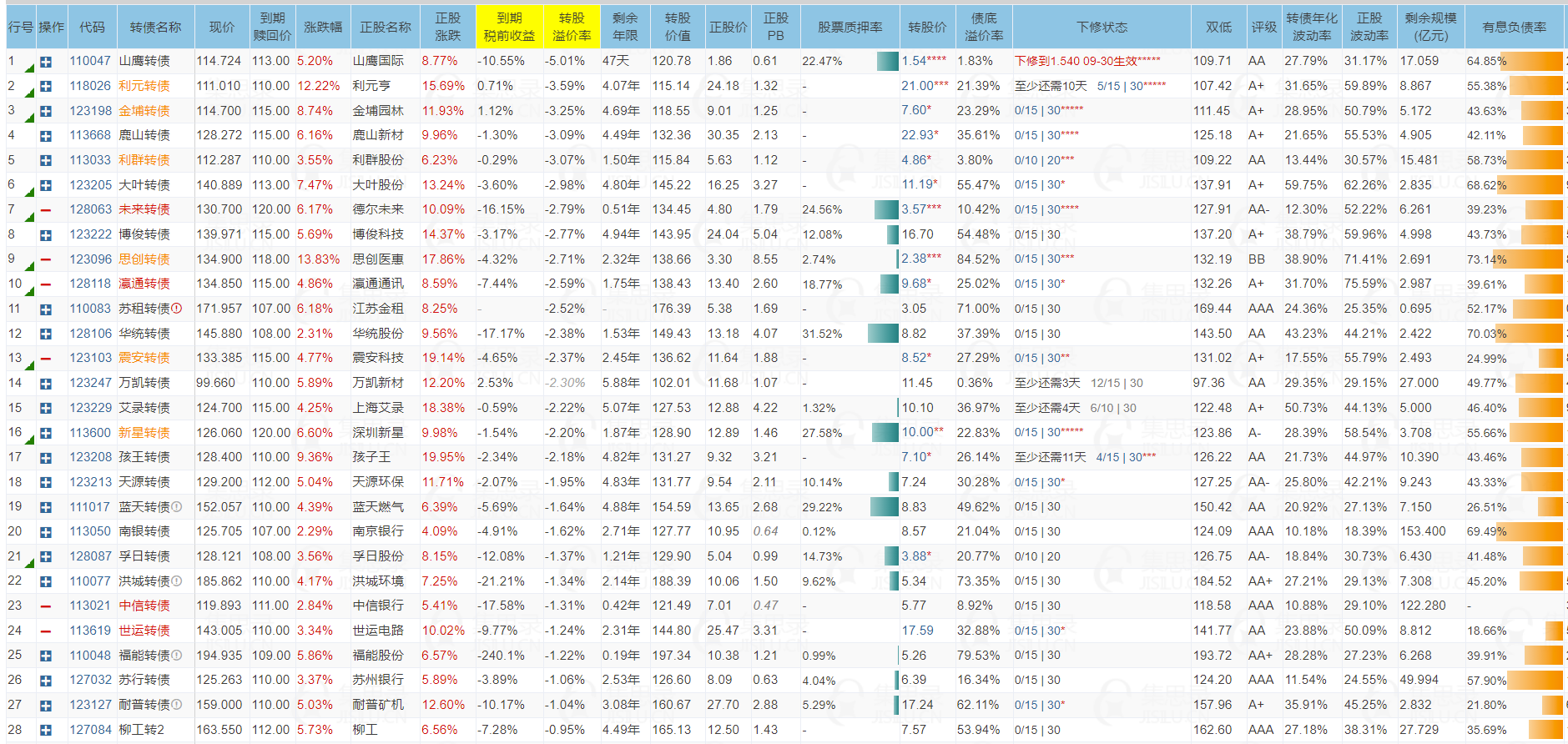The width and height of the screenshot is (1568, 744).
Task: Click the plus icon beside code 123198
Action: [46, 111]
